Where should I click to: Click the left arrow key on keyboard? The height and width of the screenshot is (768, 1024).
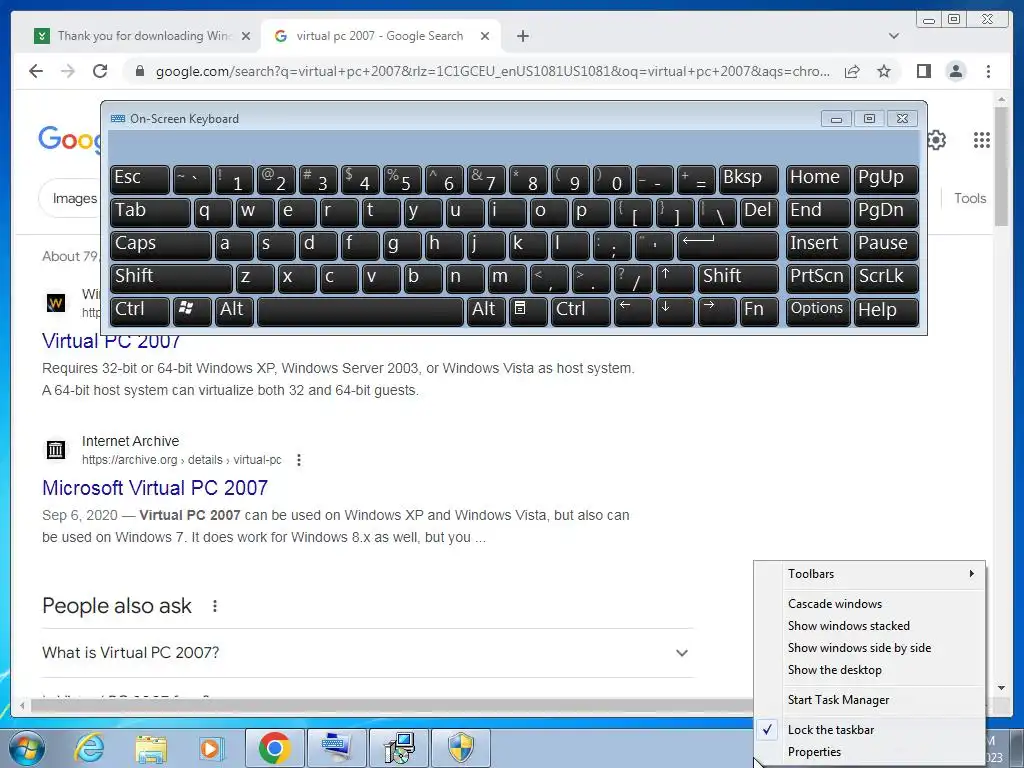coord(633,311)
